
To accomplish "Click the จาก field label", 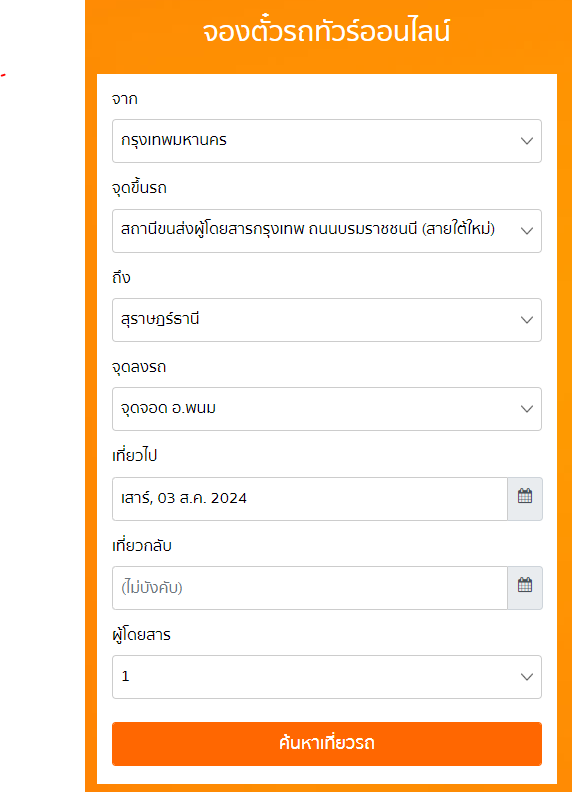I will point(125,99).
